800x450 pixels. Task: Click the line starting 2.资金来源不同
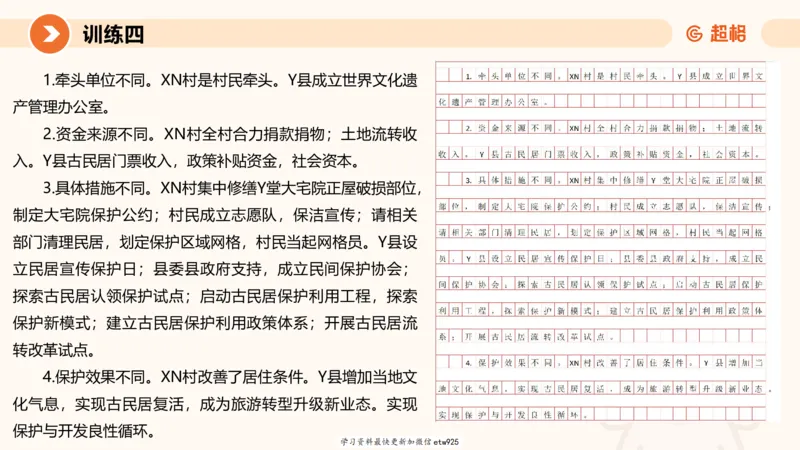pyautogui.click(x=230, y=134)
